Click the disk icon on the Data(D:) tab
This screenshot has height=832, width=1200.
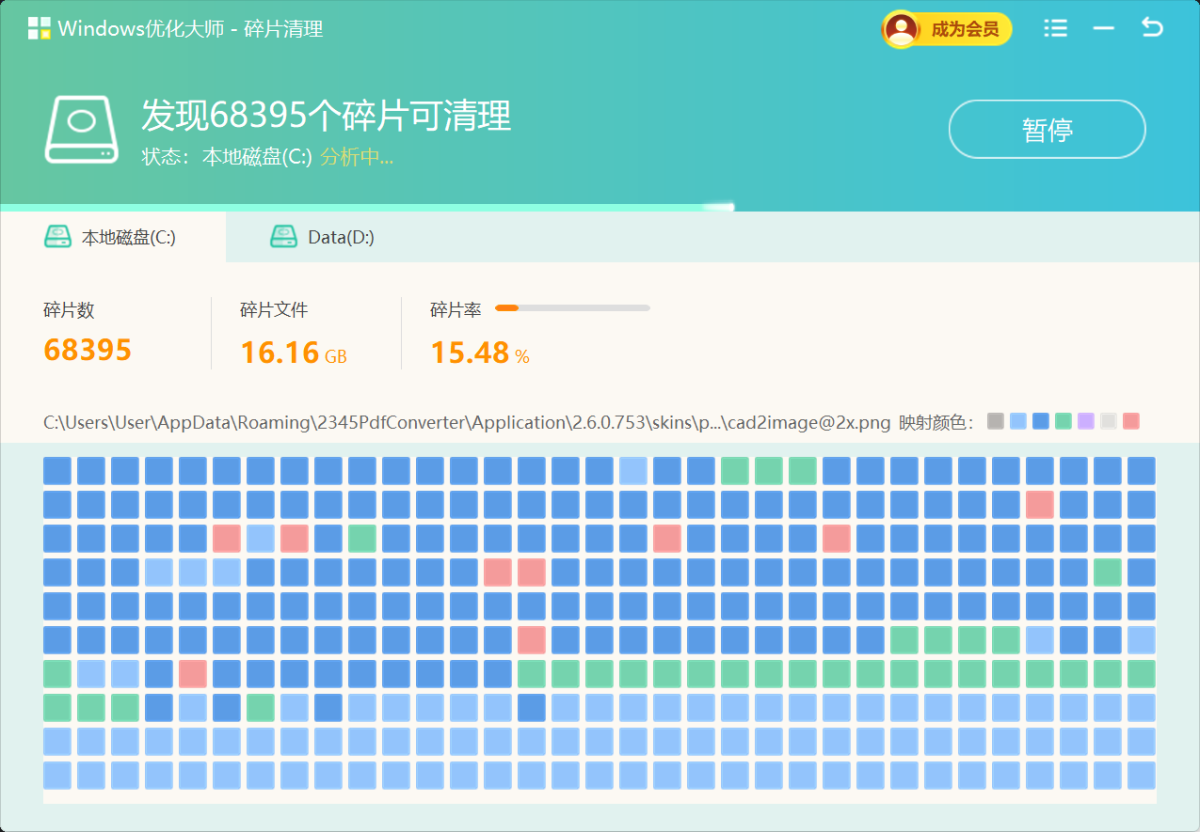coord(285,237)
